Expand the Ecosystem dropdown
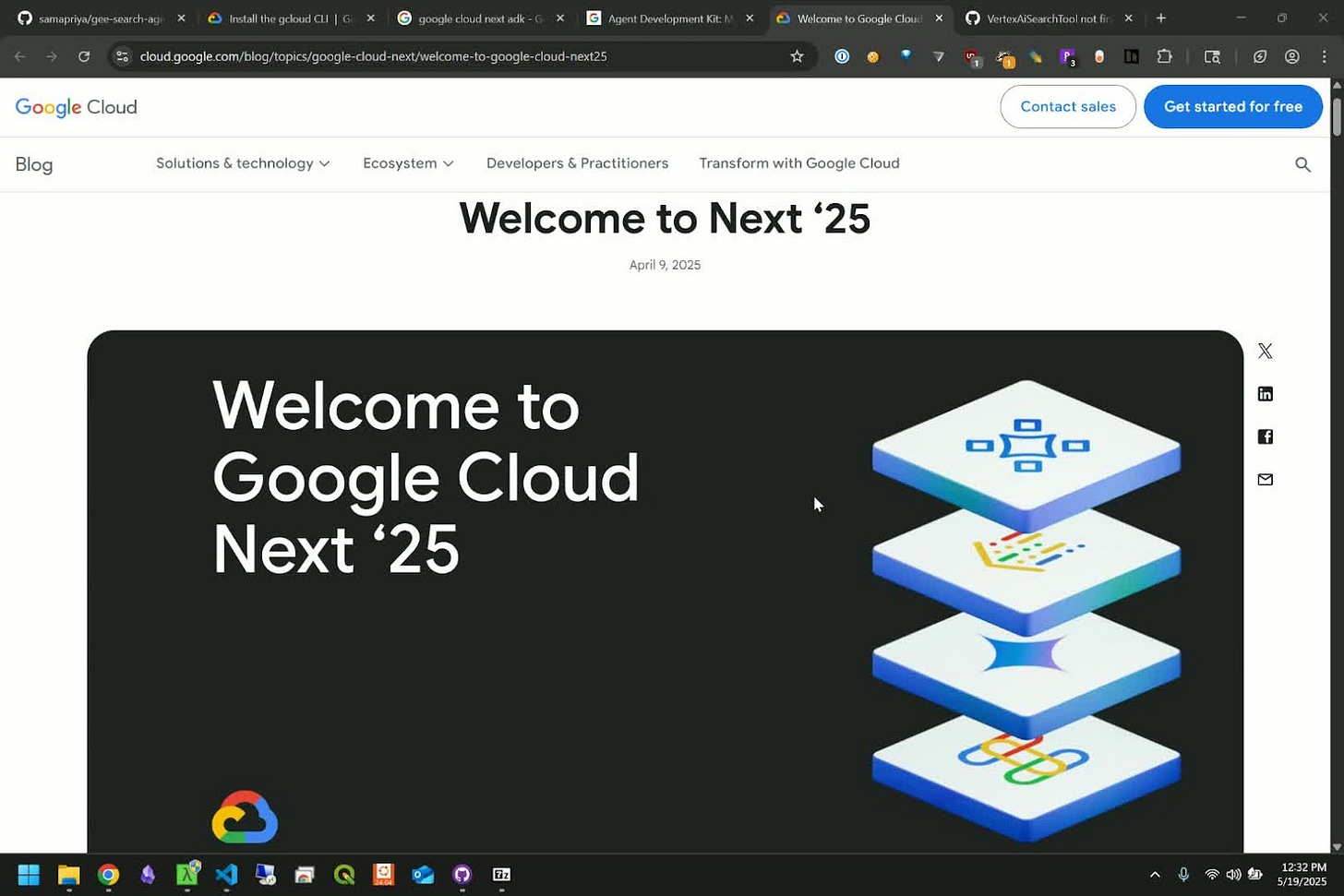This screenshot has height=896, width=1344. tap(408, 163)
